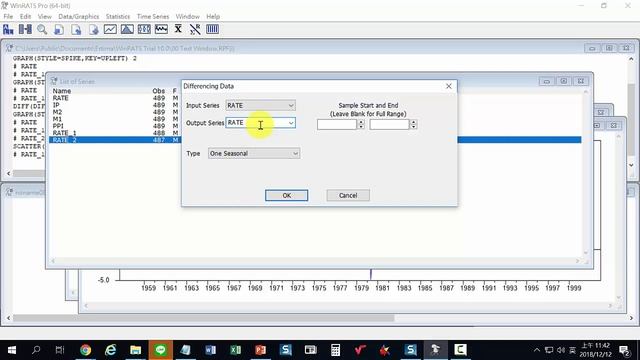Open Chrome from the taskbar

click(85, 350)
